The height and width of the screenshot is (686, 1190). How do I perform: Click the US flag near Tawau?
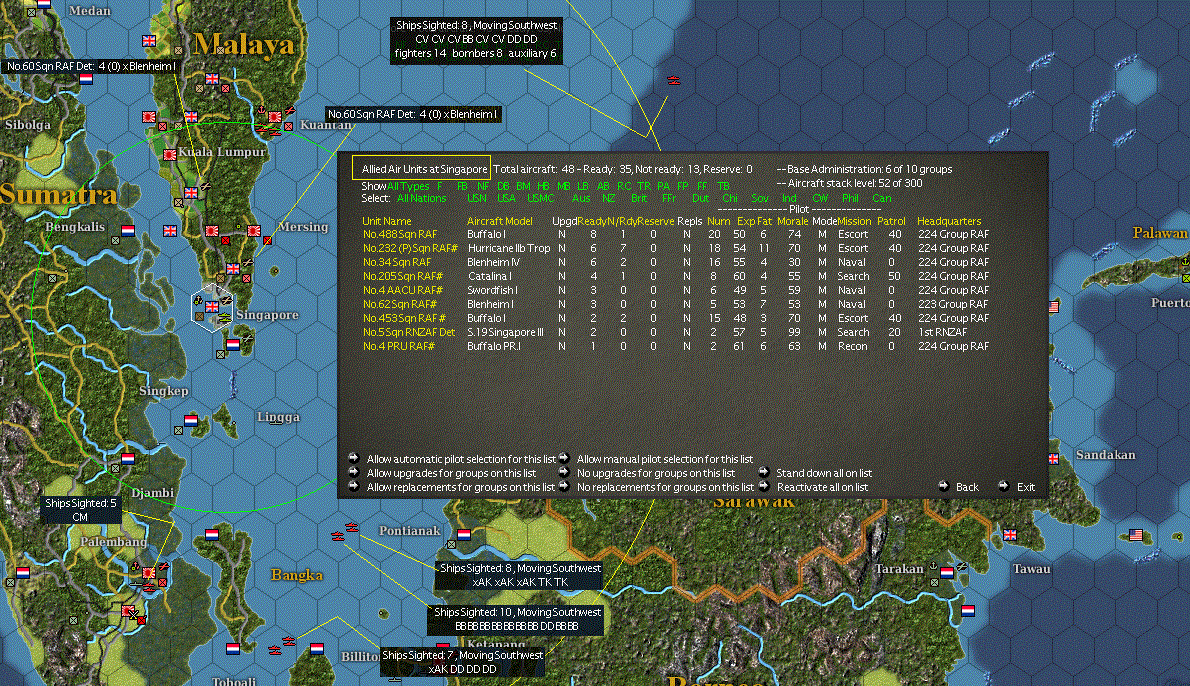(x=1135, y=535)
